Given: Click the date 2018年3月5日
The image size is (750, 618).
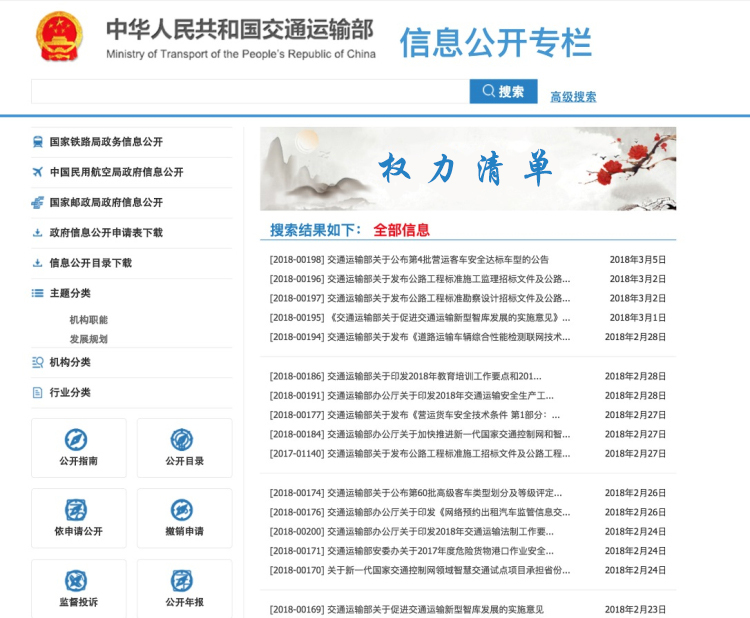Looking at the screenshot, I should point(638,260).
